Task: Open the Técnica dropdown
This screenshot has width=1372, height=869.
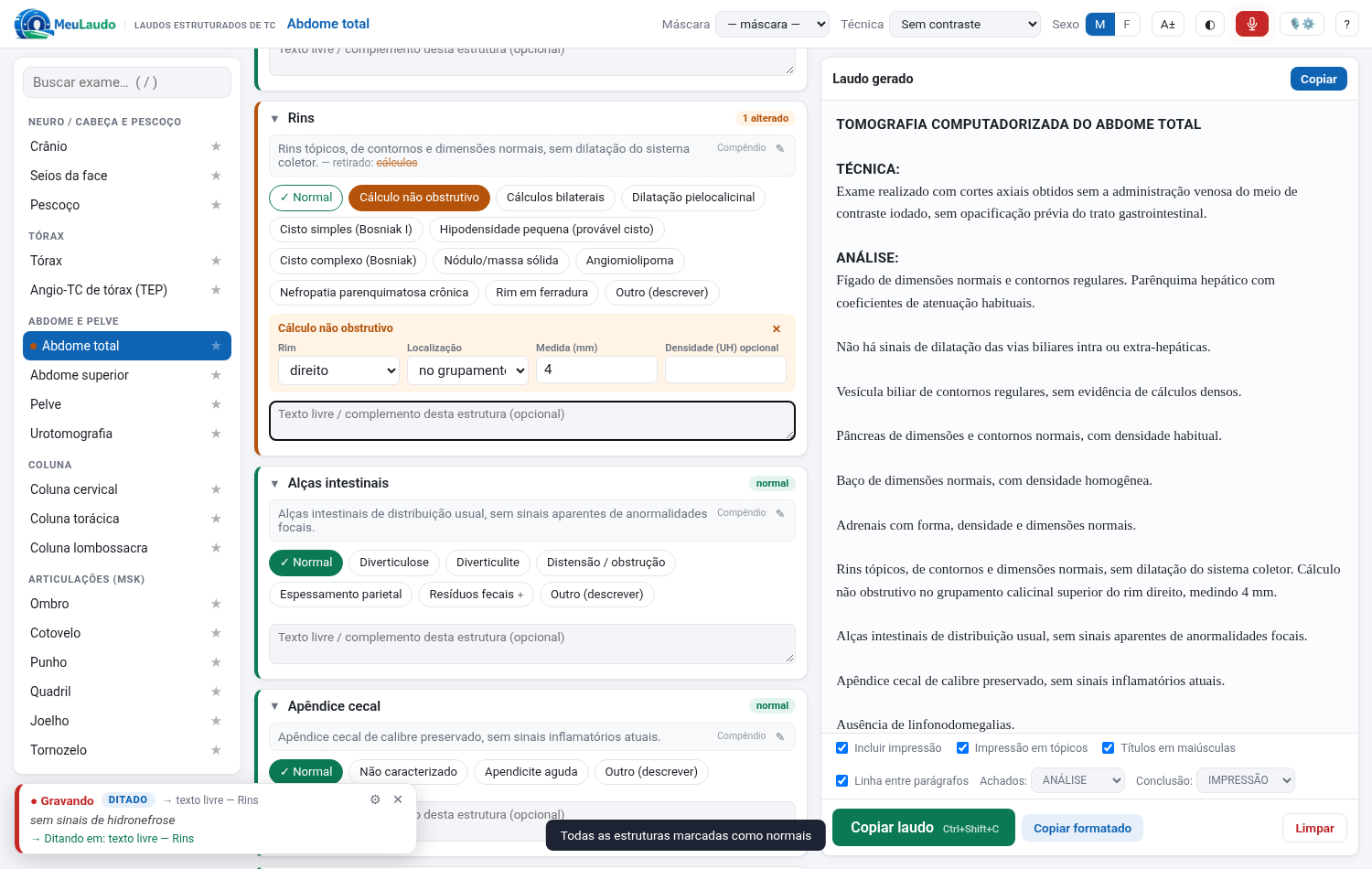Action: point(967,25)
